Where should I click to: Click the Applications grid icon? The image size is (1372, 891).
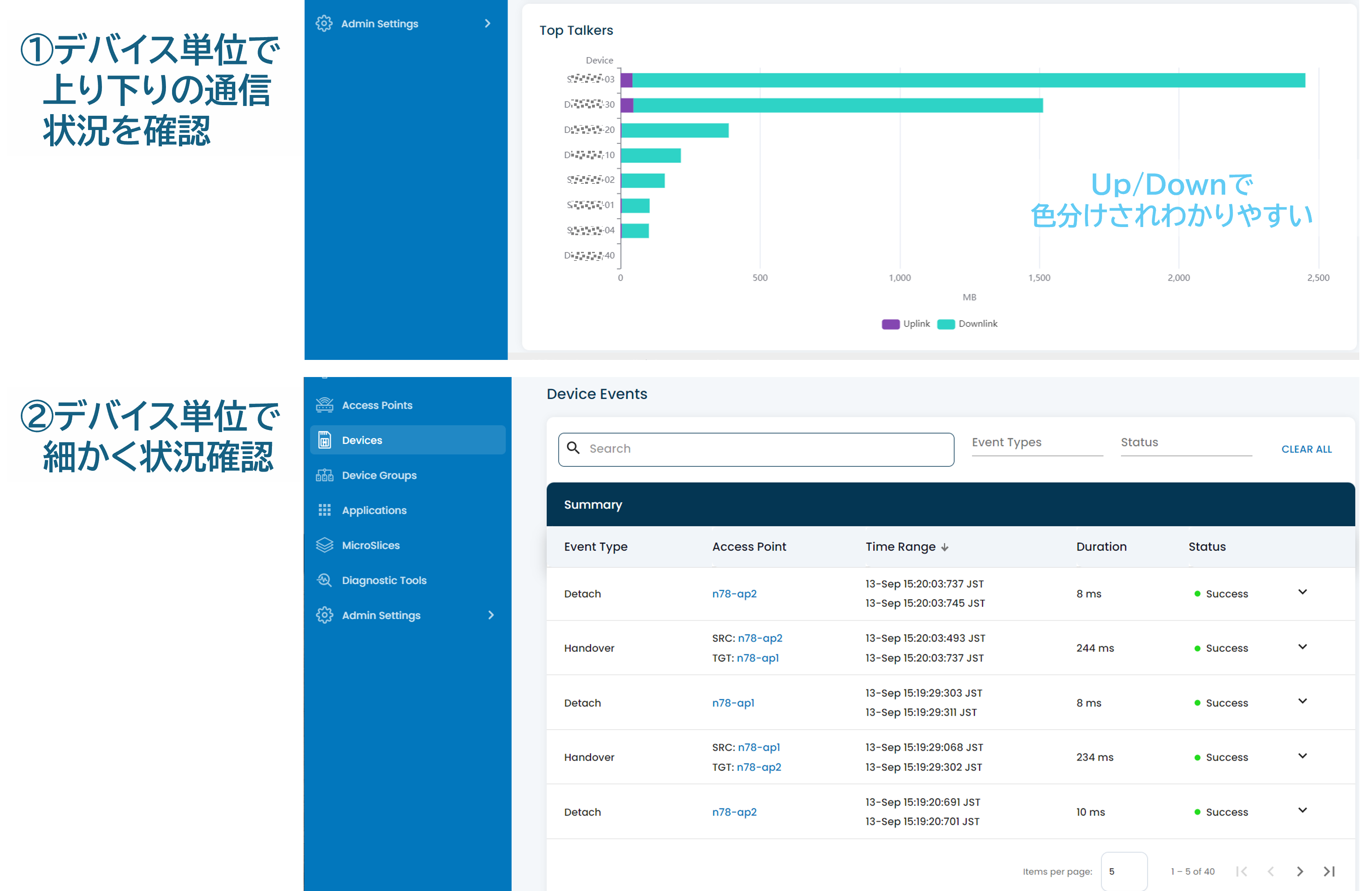(x=325, y=510)
